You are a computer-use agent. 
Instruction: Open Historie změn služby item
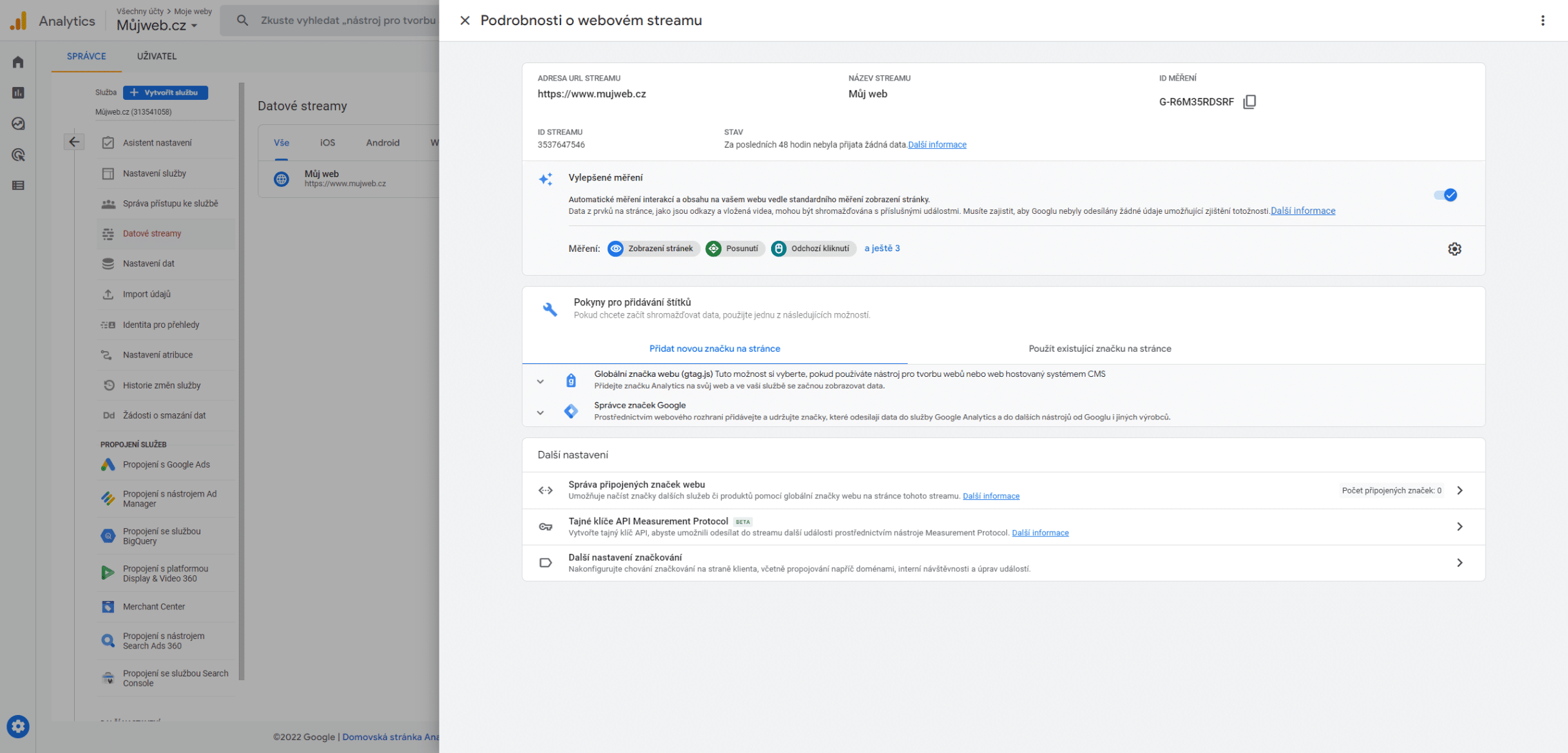pyautogui.click(x=166, y=385)
